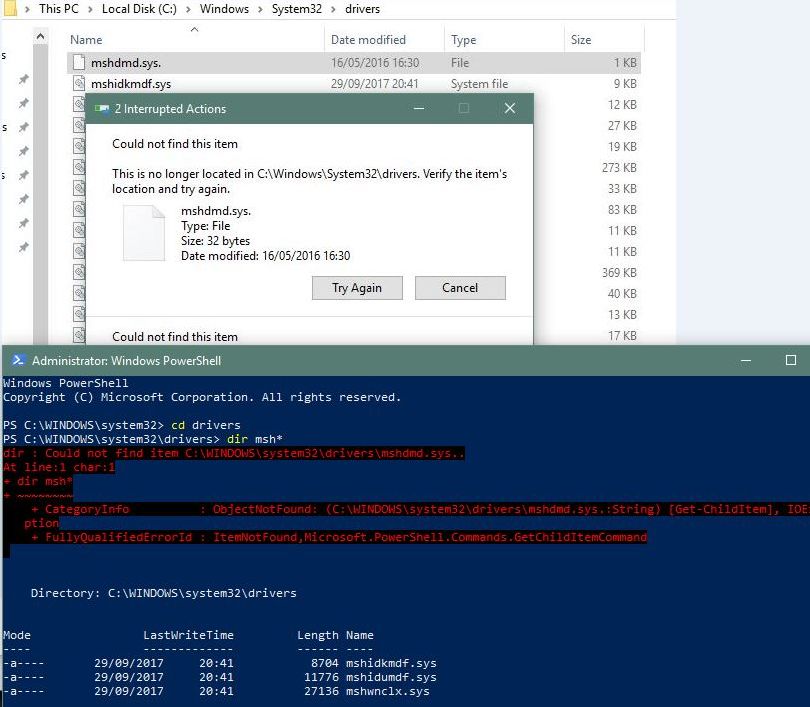Click 273 KB size entry
The image size is (810, 707).
point(619,168)
